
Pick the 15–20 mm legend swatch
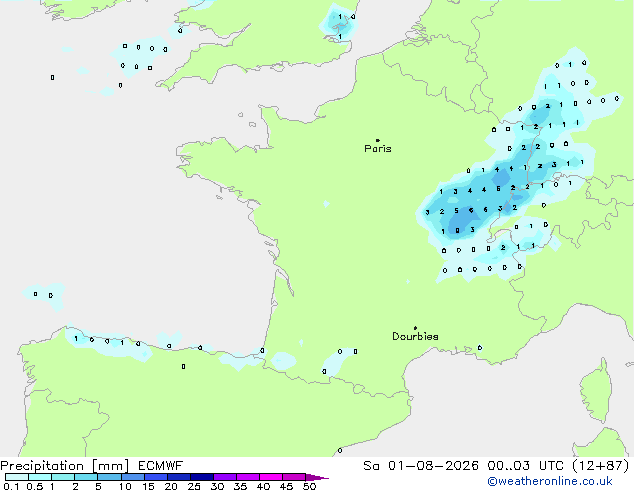click(155, 477)
